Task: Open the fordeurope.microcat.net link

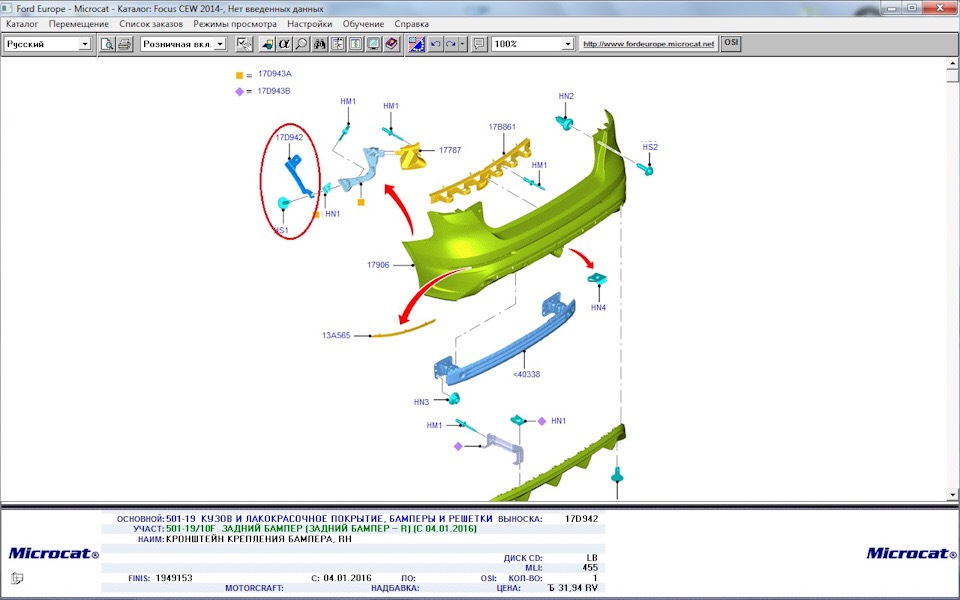Action: [648, 44]
